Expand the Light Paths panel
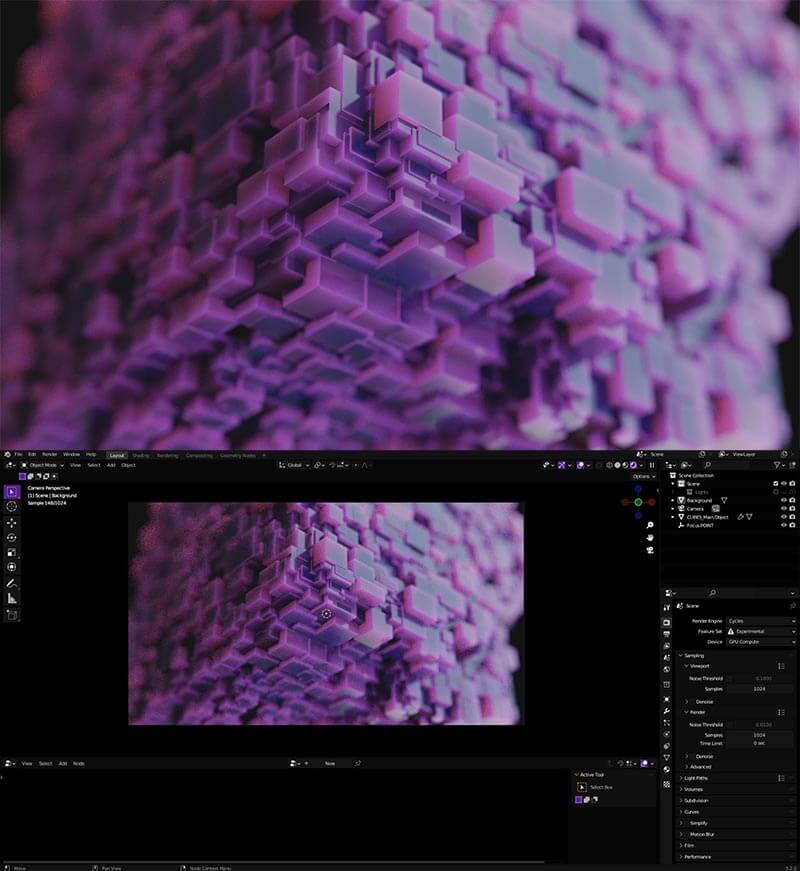The image size is (800, 871). pyautogui.click(x=701, y=778)
